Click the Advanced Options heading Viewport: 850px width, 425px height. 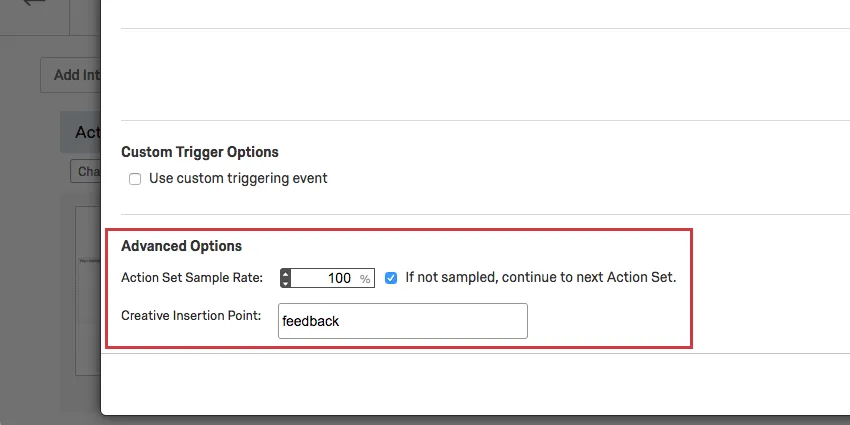point(181,246)
